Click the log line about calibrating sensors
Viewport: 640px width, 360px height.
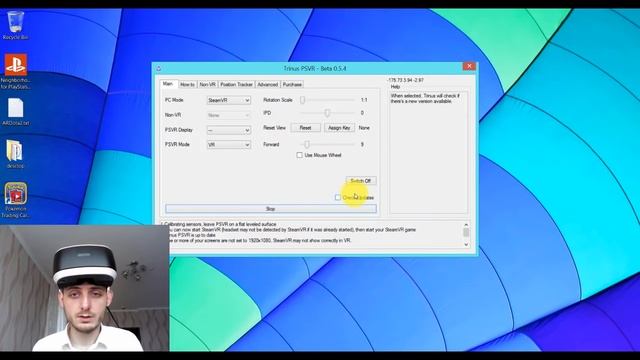(x=220, y=224)
